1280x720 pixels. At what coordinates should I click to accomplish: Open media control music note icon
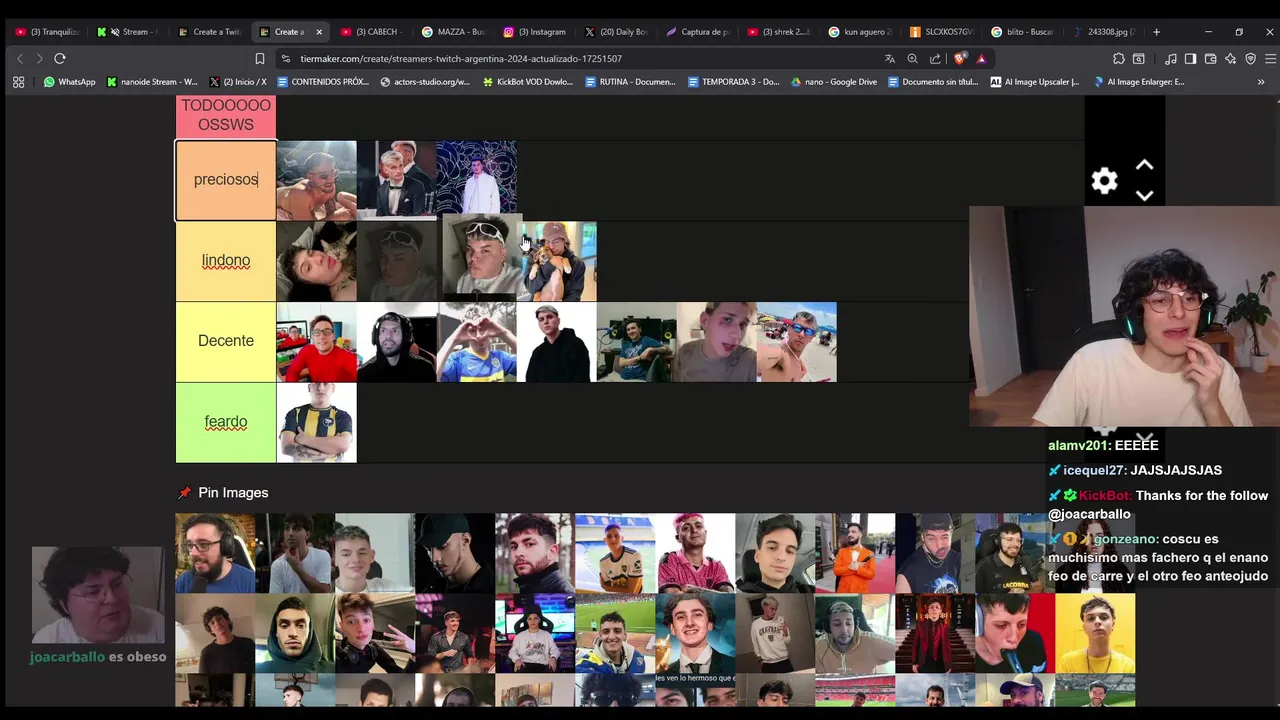coord(1171,59)
